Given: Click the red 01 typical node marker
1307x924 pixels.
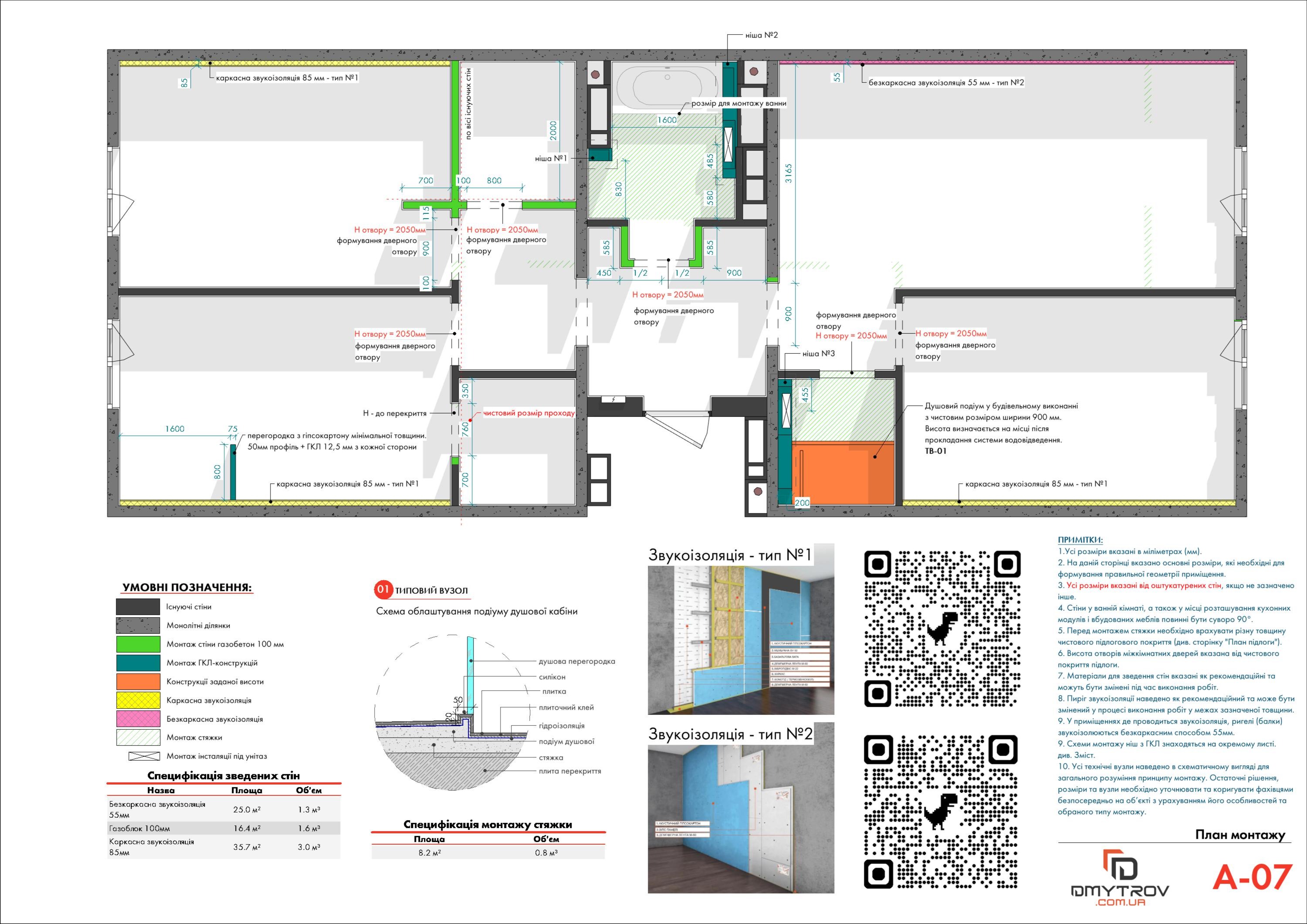Looking at the screenshot, I should [383, 590].
